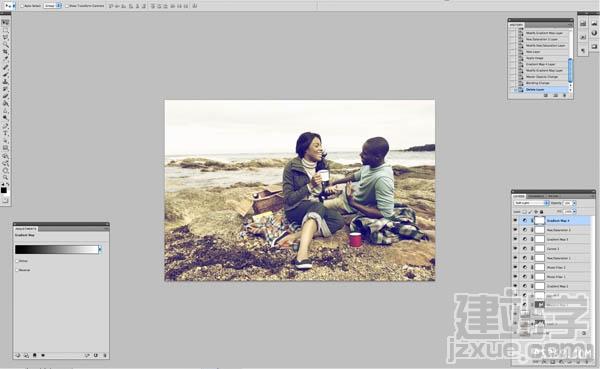Select the Rectangular Marquee tool
Screen dimensions: 600x369
(5, 30)
